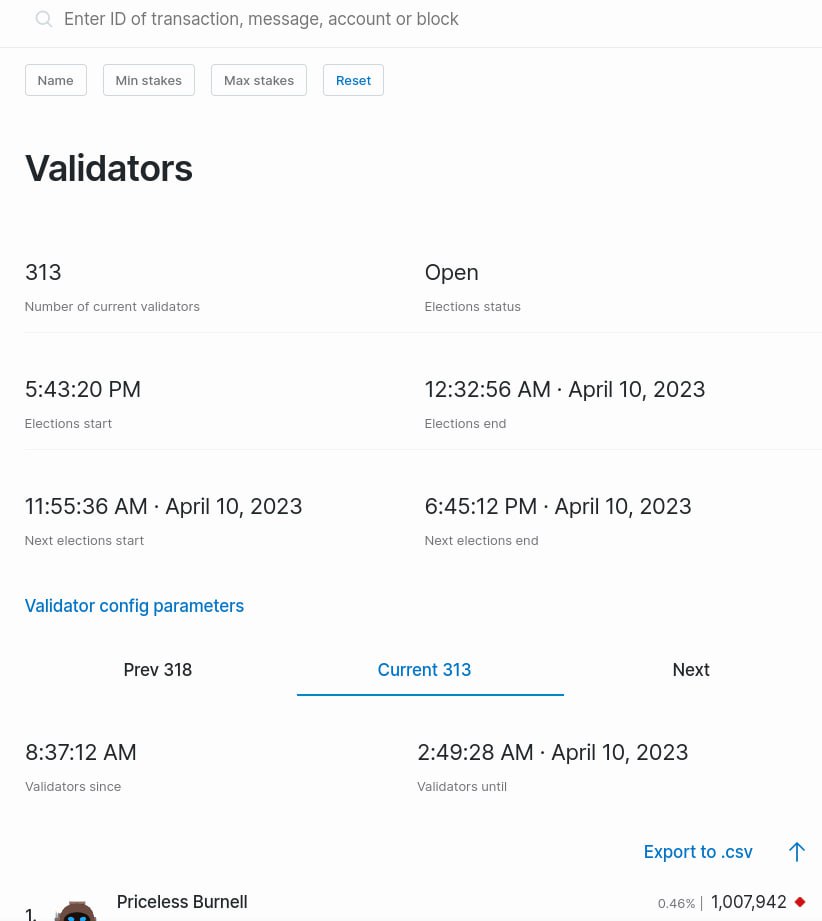Sort by Min stakes

pos(149,80)
